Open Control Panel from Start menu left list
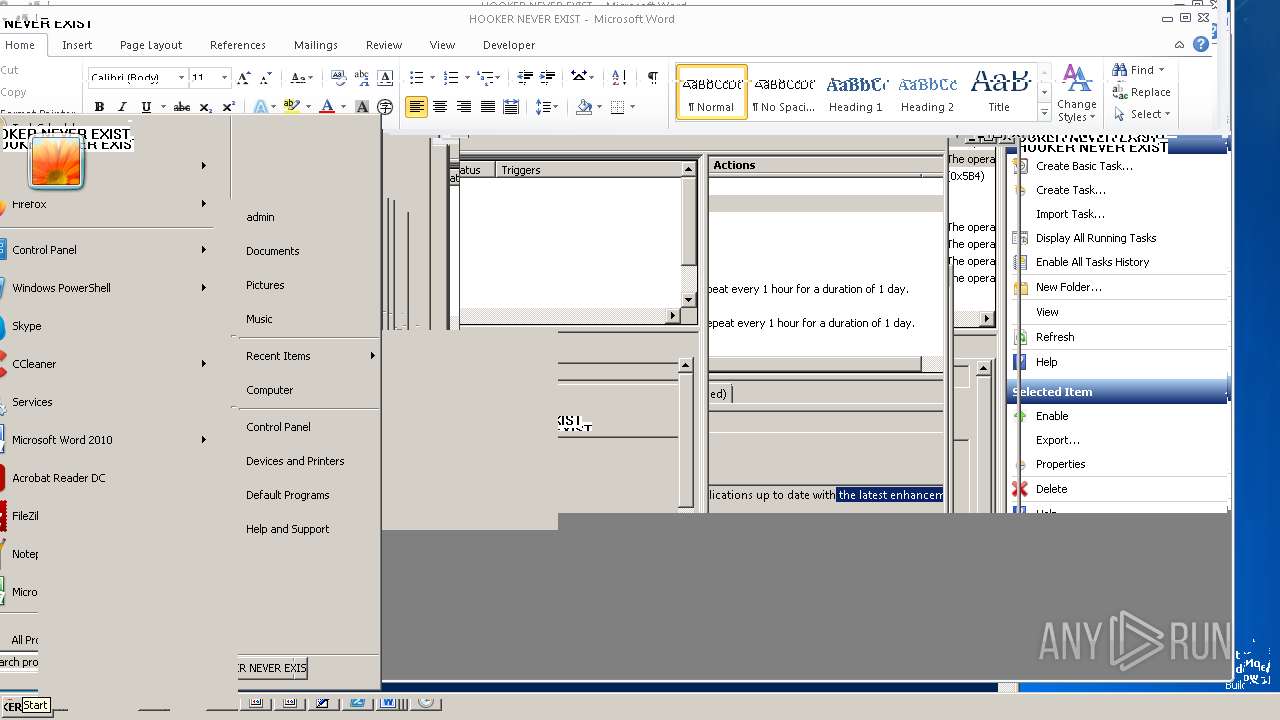This screenshot has width=1280, height=720. (x=44, y=250)
